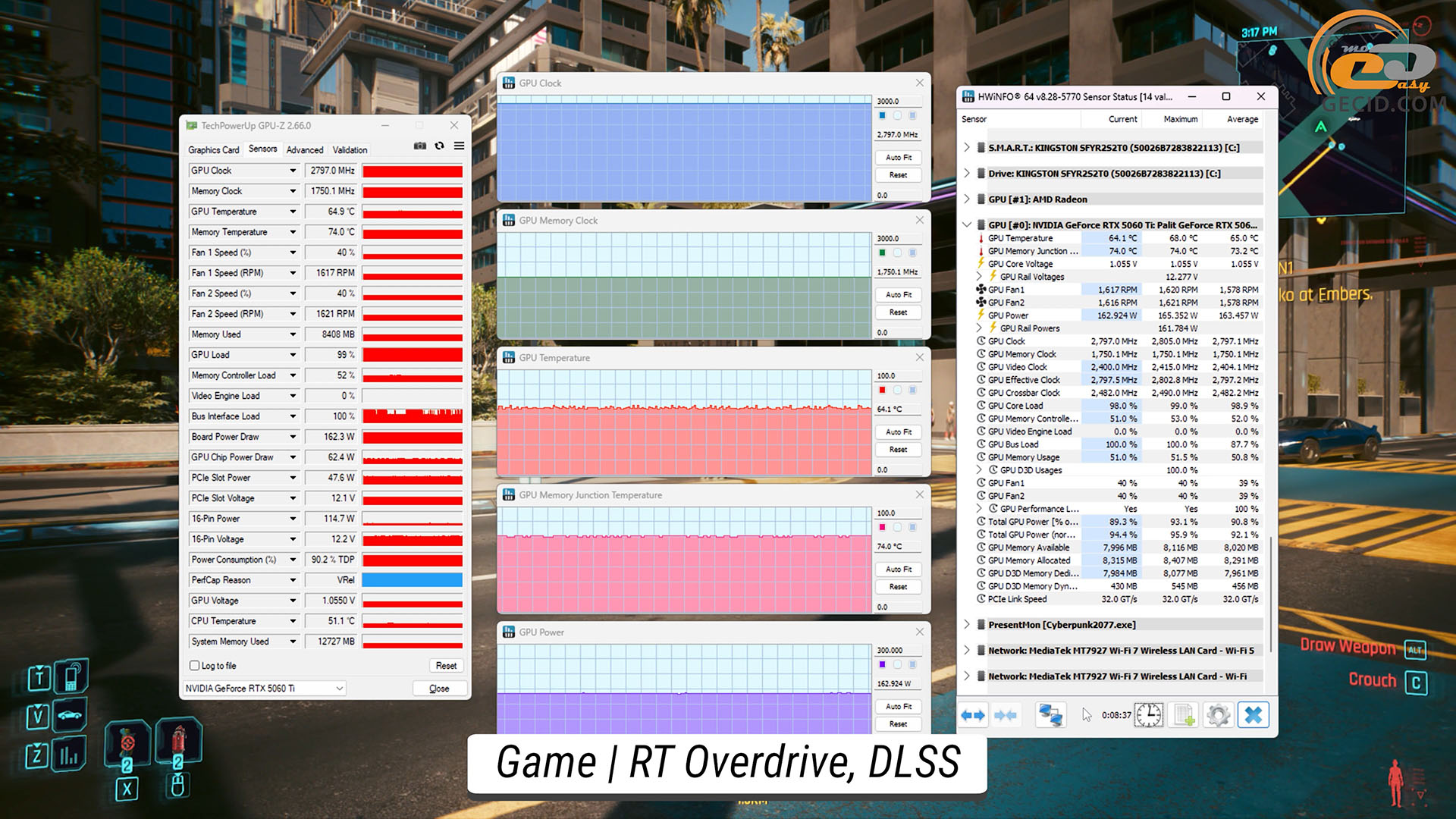Click Reset button in GPU-Z

click(x=446, y=666)
